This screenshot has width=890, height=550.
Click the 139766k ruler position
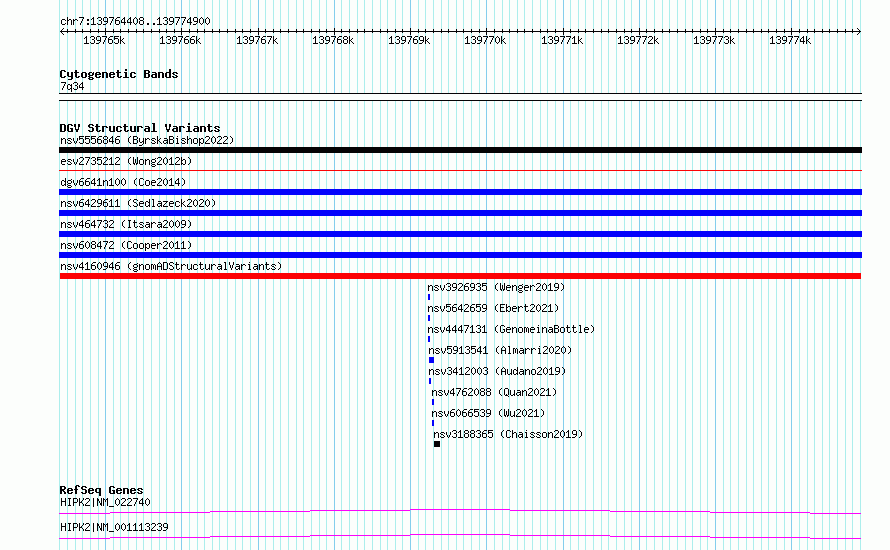coord(180,40)
